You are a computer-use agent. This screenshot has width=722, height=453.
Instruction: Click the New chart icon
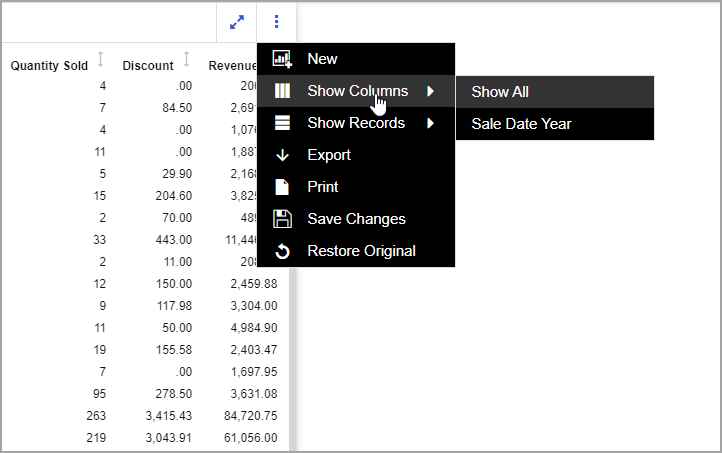point(282,59)
